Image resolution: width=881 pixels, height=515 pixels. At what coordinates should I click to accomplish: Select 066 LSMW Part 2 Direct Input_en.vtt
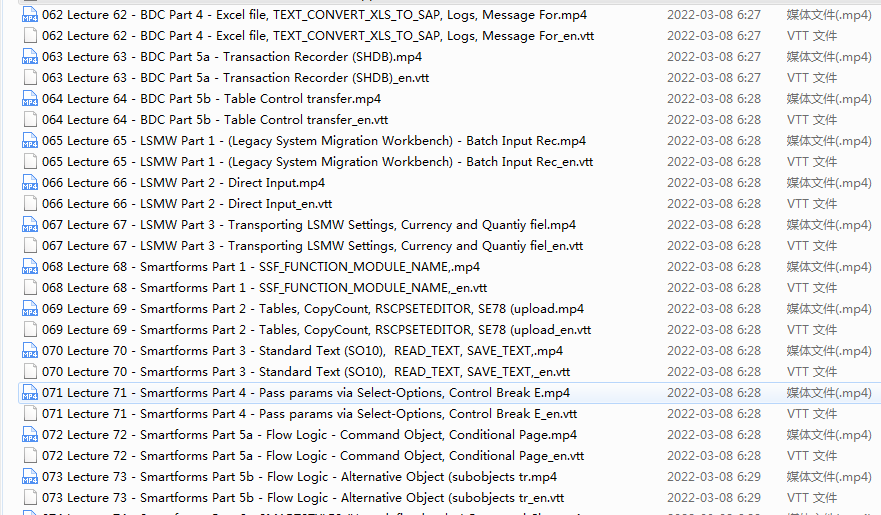coord(187,204)
